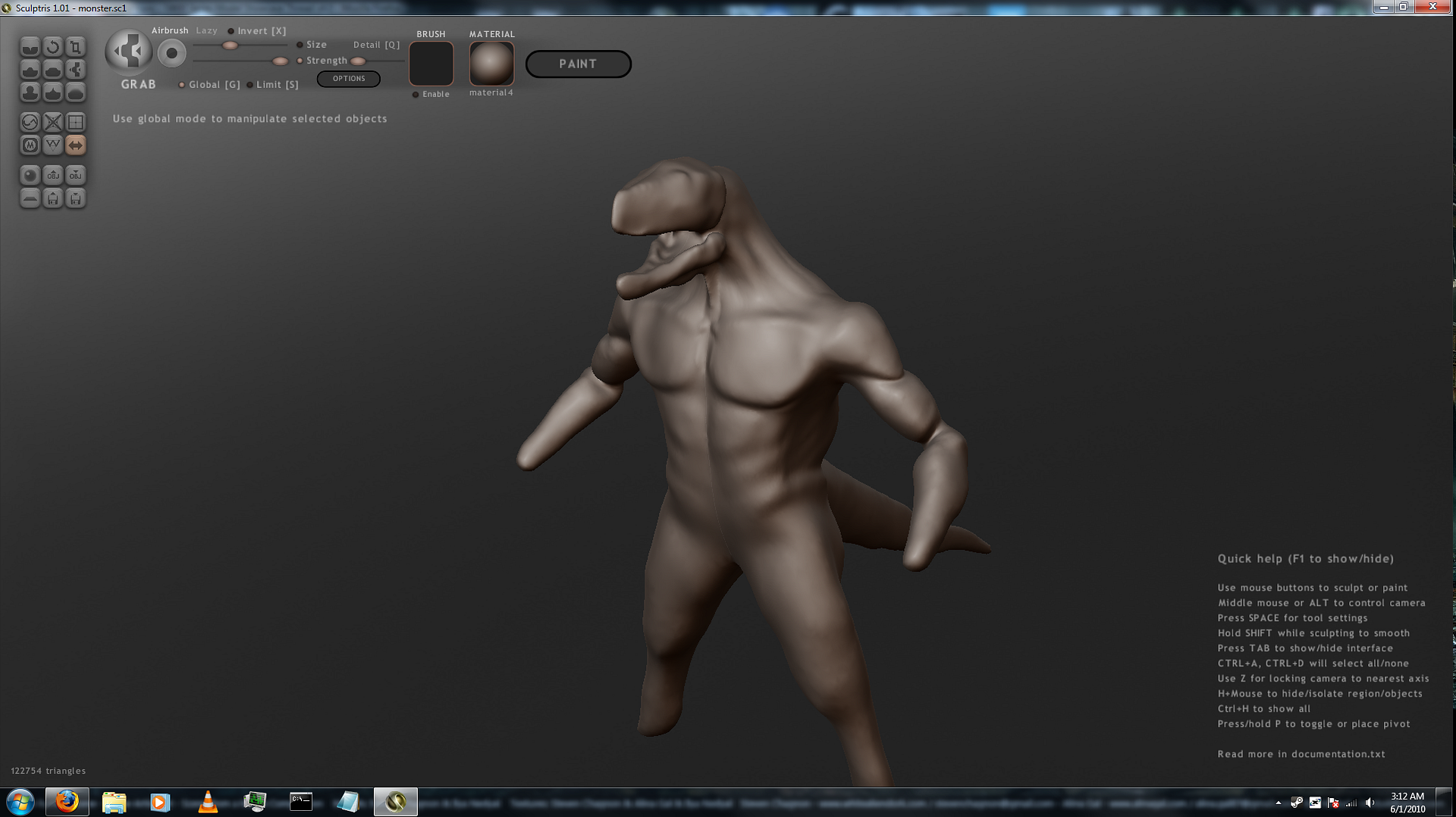Viewport: 1456px width, 817px height.
Task: Click the Save sculpt file icon
Action: [76, 199]
